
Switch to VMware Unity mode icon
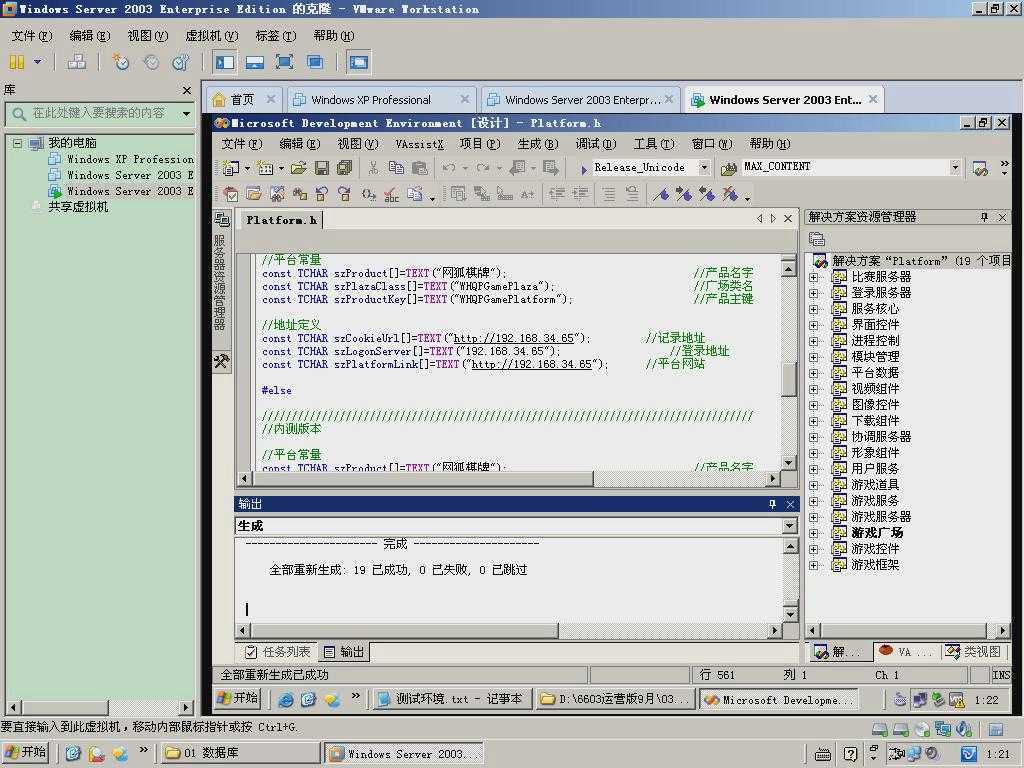tap(315, 62)
